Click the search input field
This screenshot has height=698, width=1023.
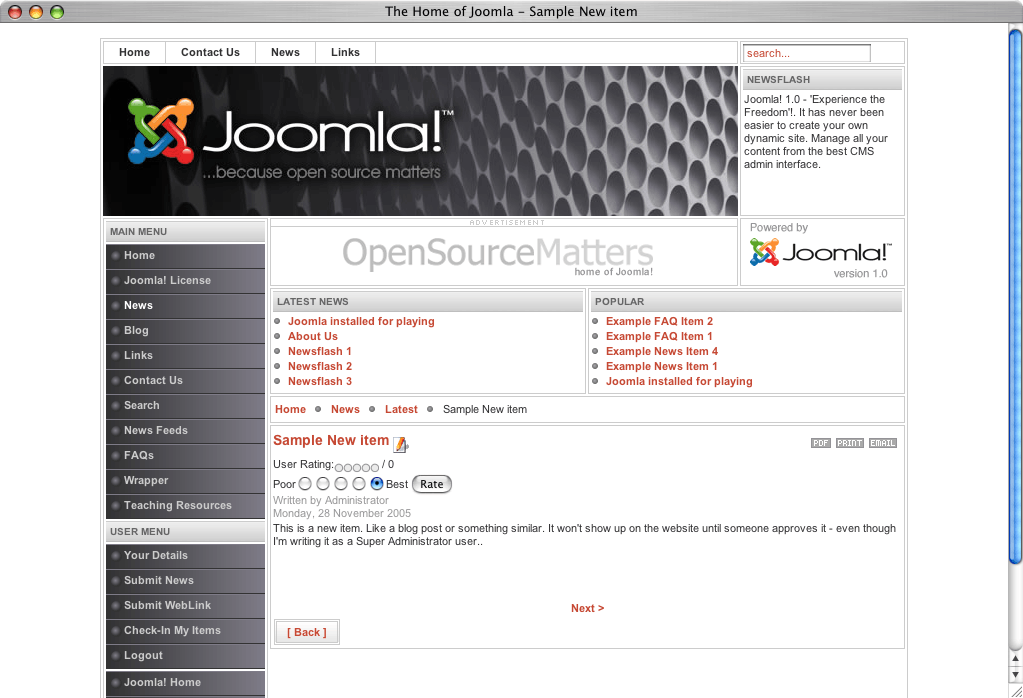point(806,53)
